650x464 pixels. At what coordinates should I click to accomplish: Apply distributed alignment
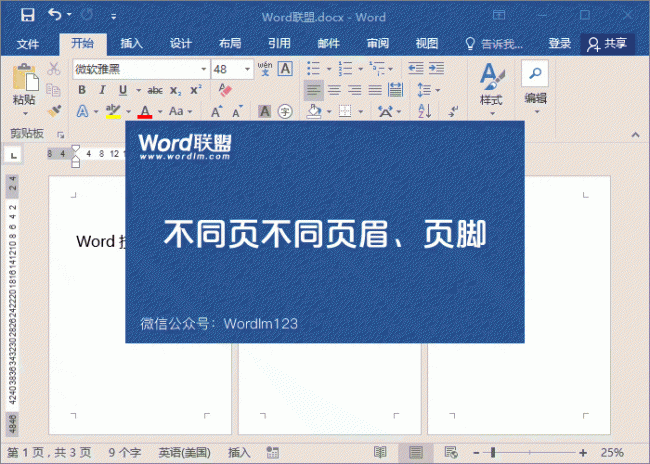[x=395, y=90]
